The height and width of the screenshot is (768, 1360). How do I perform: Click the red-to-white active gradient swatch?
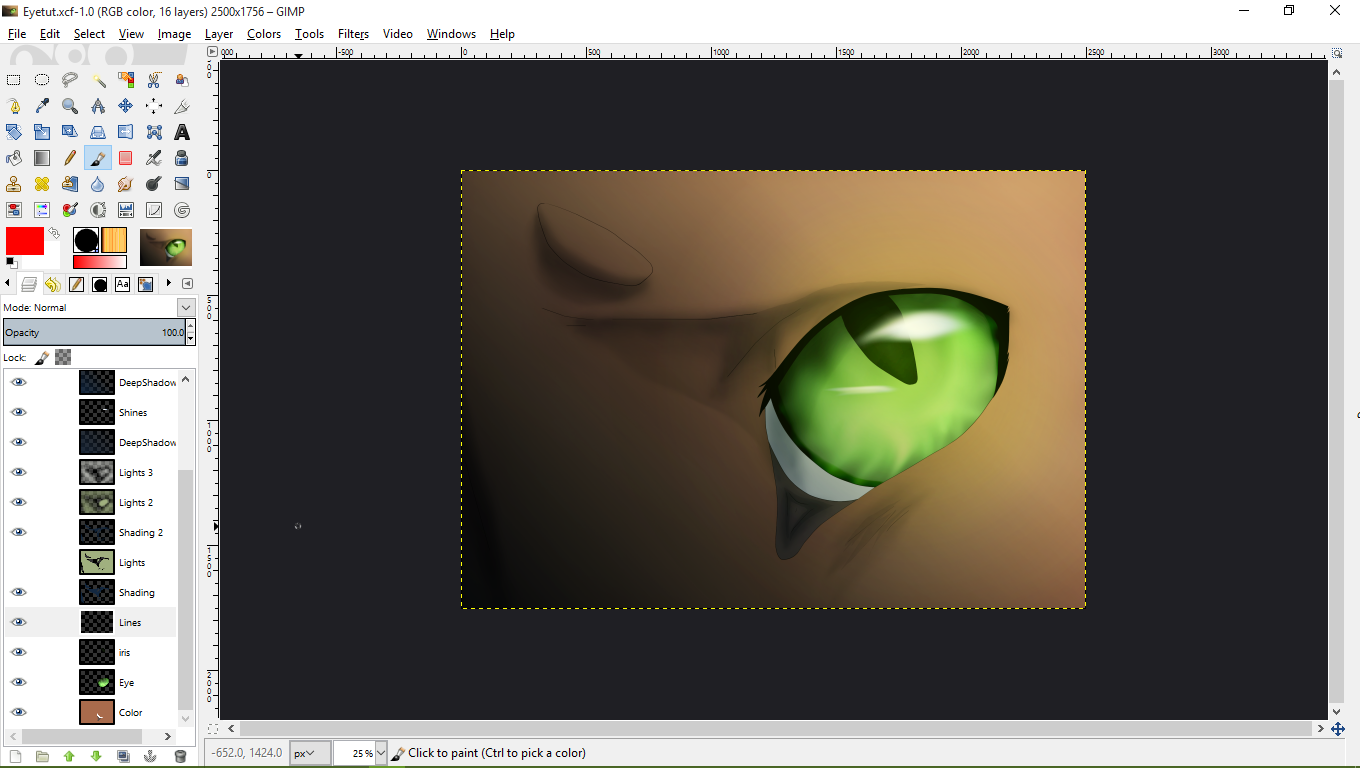[x=100, y=262]
